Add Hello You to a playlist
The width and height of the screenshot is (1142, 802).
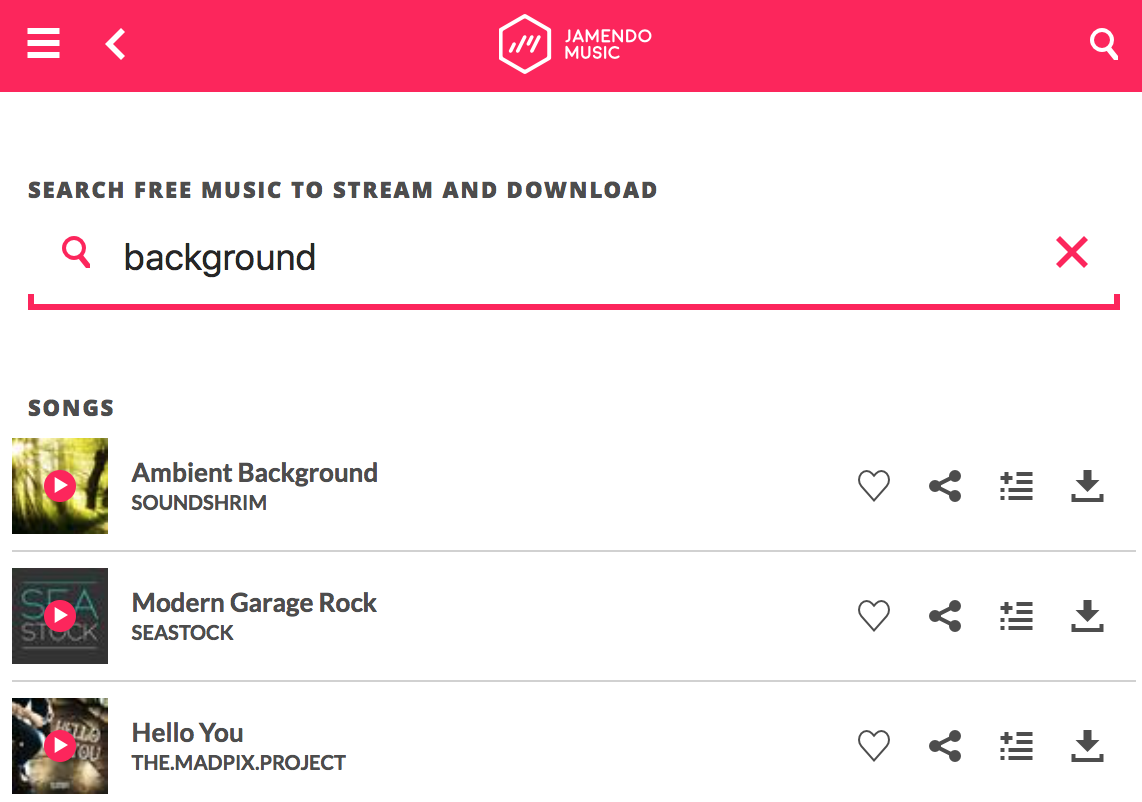pyautogui.click(x=1016, y=746)
